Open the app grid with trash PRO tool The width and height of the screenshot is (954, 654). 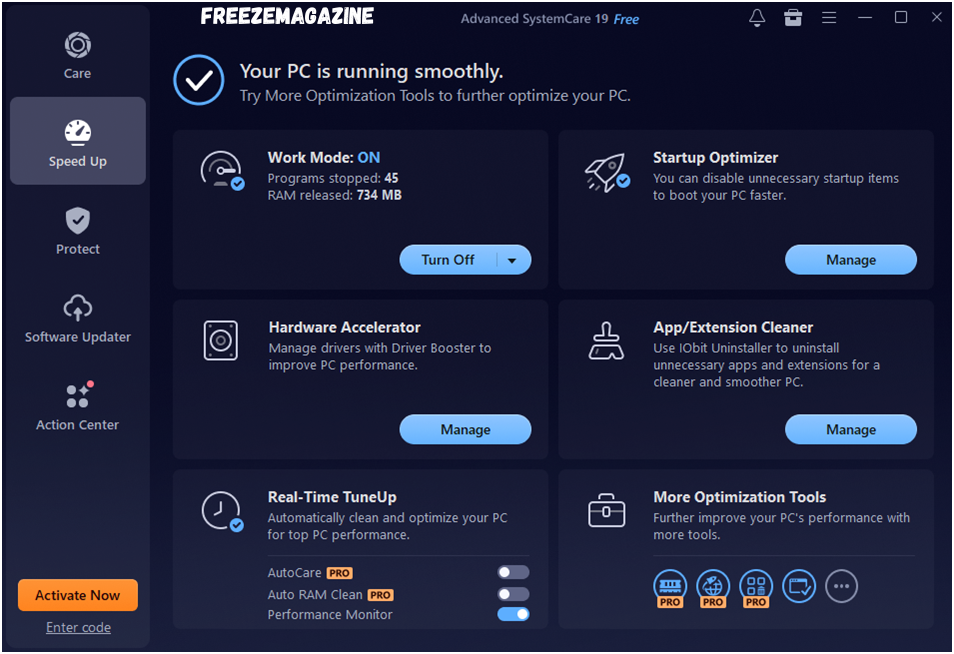click(x=756, y=586)
